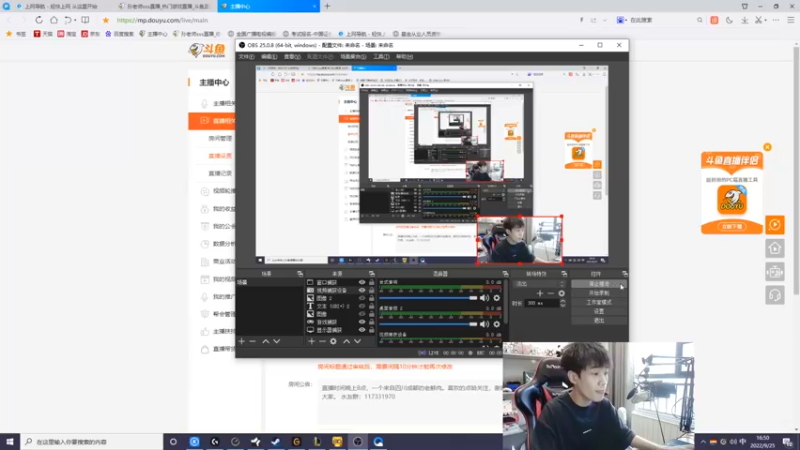Open the undo-close dropdown arrow in the browser toolbar
Screen dimensions: 800x450
point(75,20)
